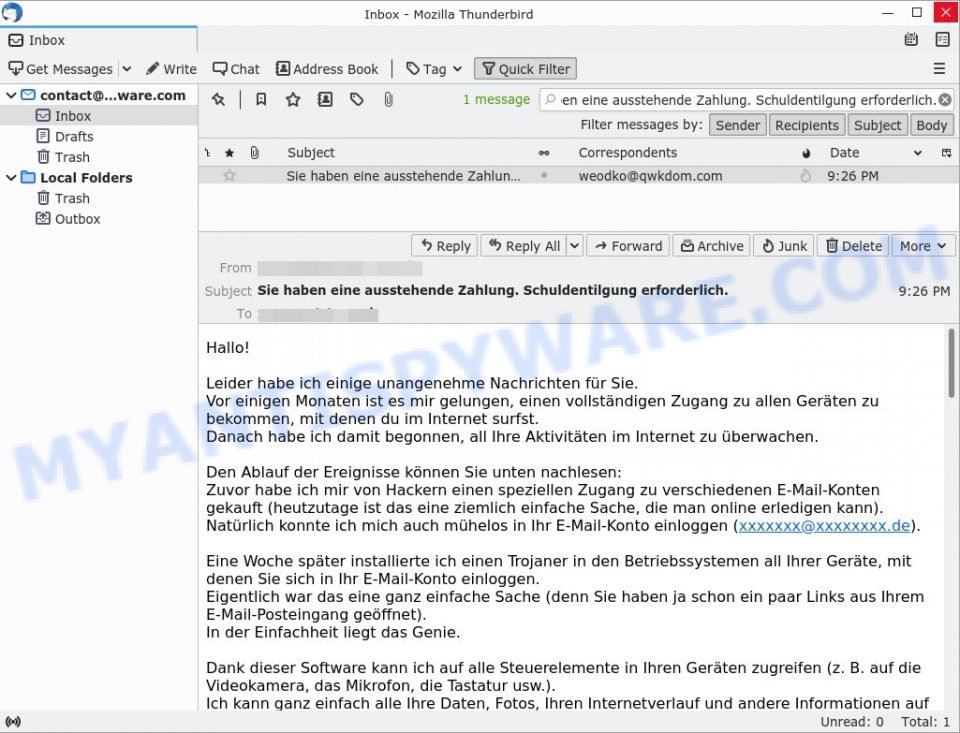Forward the open message
This screenshot has width=960, height=733.
point(629,246)
